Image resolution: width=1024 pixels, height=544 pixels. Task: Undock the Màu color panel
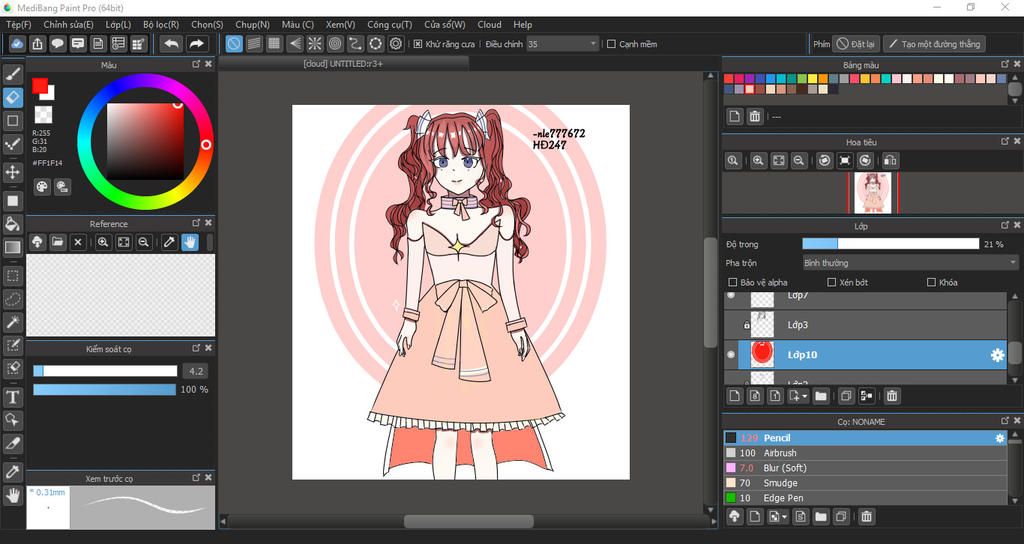point(196,64)
